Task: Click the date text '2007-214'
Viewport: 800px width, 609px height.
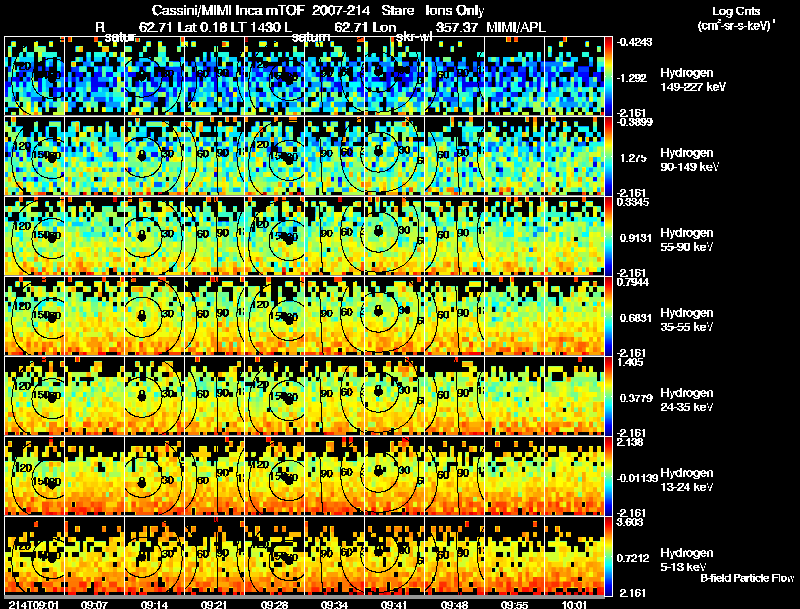Action: tap(341, 11)
